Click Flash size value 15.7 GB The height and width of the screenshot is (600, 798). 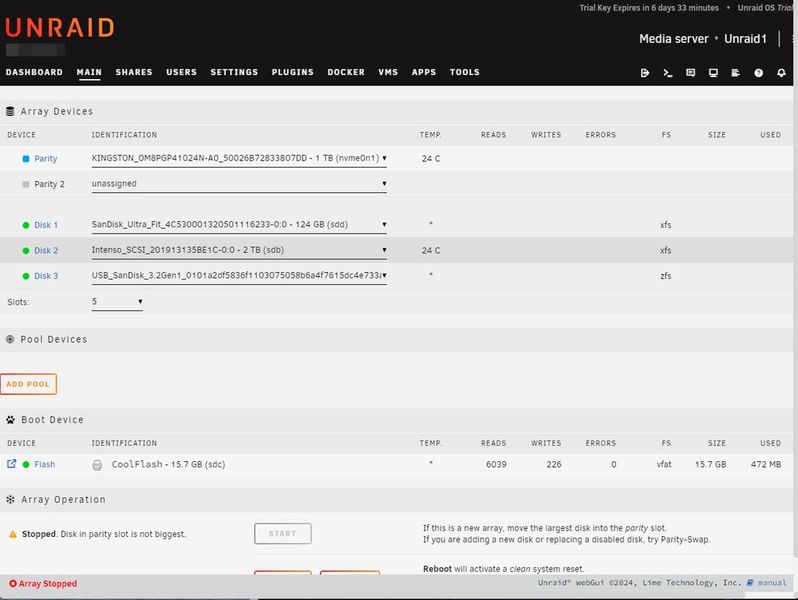click(x=710, y=464)
